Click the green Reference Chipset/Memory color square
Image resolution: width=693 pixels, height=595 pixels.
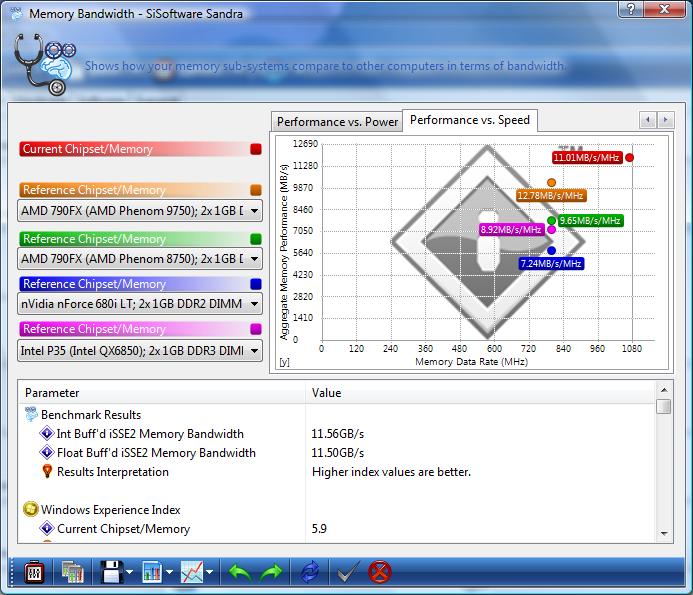255,239
